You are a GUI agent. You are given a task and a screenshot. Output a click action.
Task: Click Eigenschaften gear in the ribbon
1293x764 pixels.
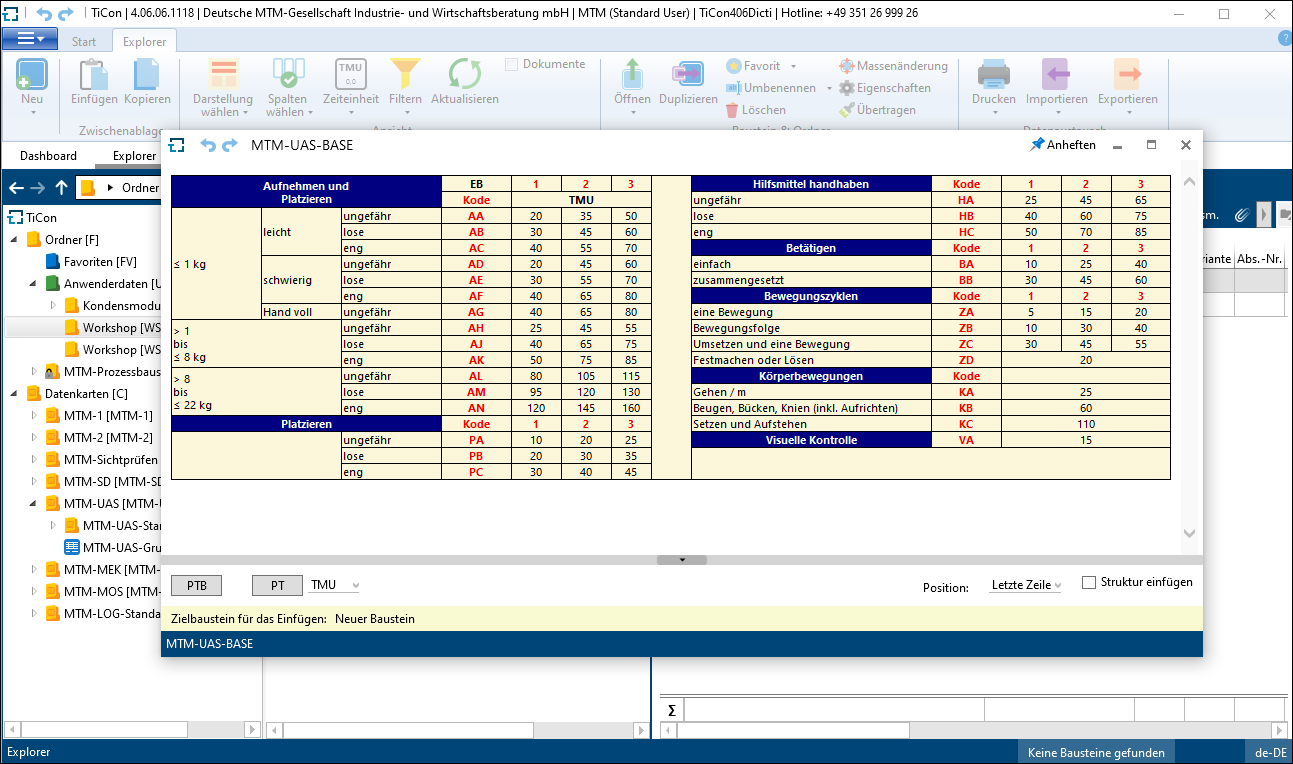[x=885, y=88]
